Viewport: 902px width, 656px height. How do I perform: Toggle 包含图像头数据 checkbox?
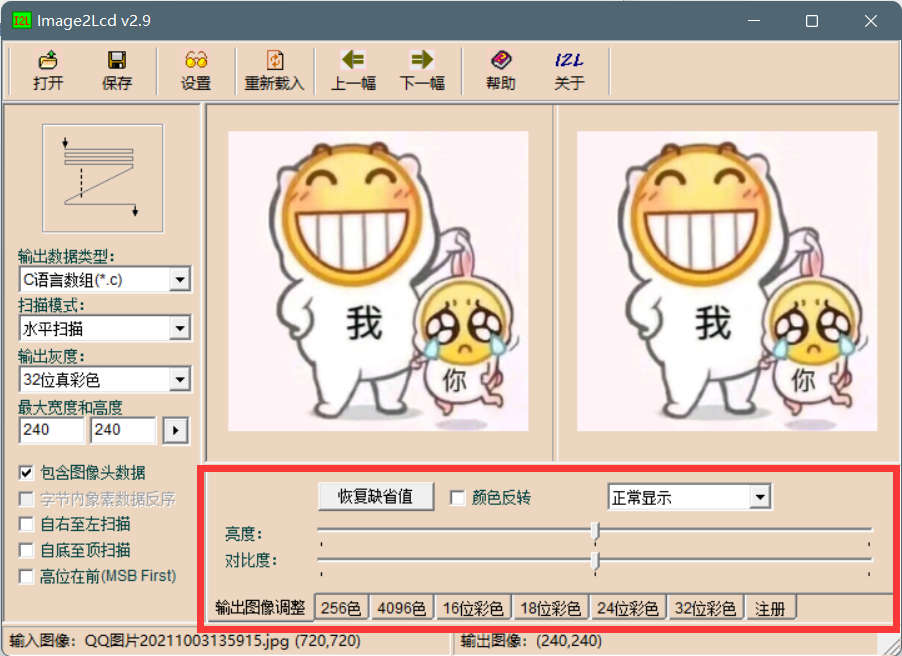click(x=26, y=473)
